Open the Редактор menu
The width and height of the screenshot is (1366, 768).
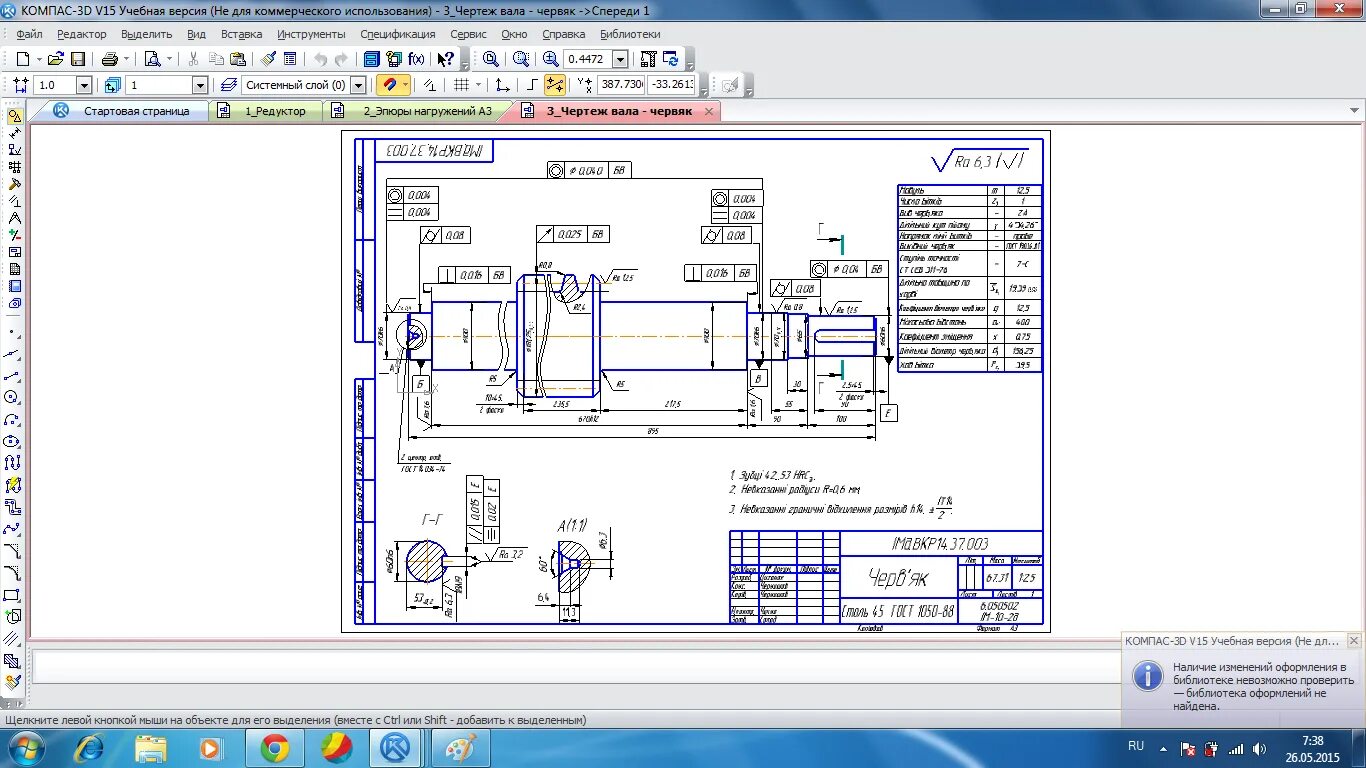82,34
